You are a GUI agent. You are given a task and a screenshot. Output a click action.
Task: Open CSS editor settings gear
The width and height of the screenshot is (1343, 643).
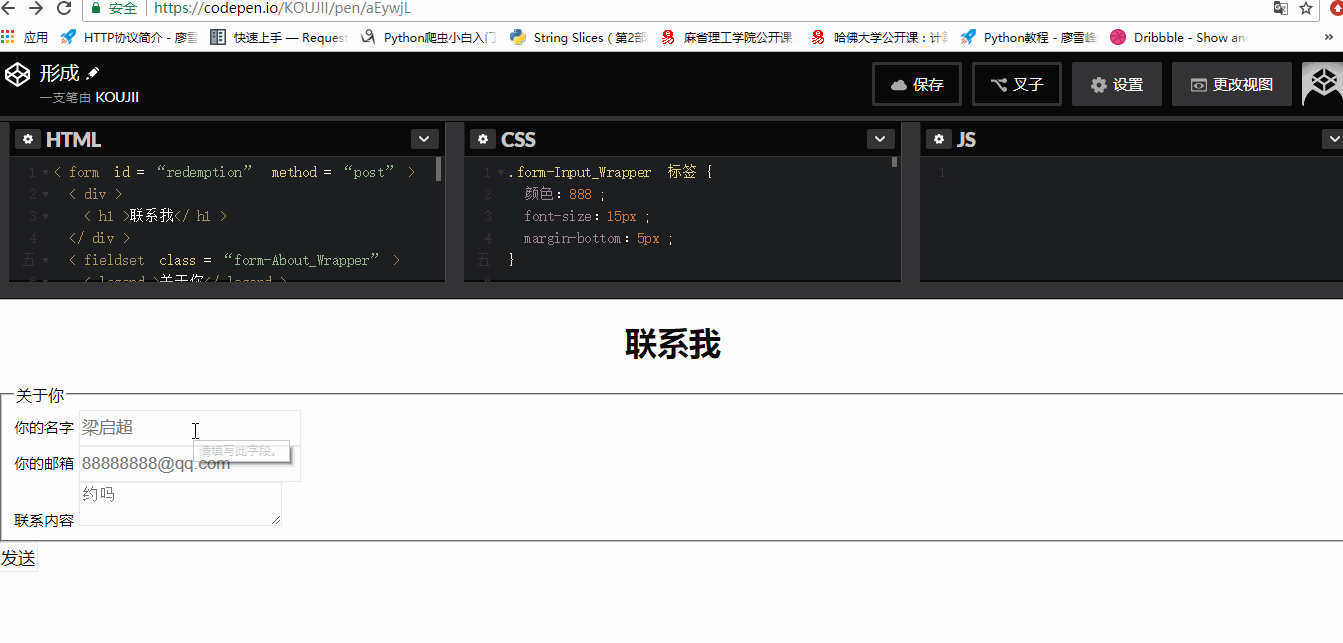click(x=483, y=139)
